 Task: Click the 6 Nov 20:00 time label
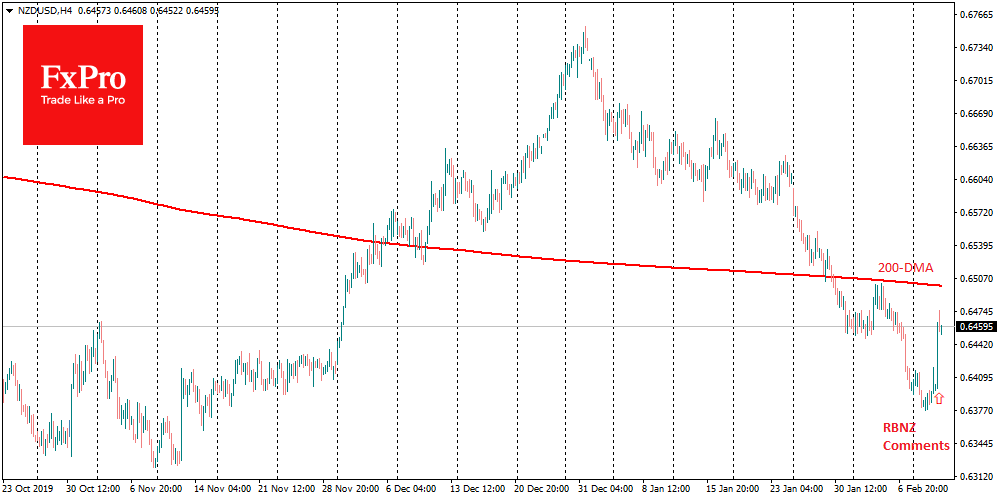tap(153, 491)
